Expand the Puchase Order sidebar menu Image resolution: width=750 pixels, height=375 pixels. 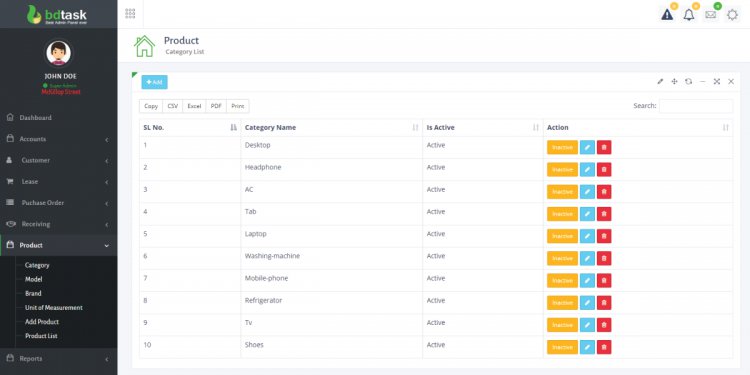pos(58,203)
